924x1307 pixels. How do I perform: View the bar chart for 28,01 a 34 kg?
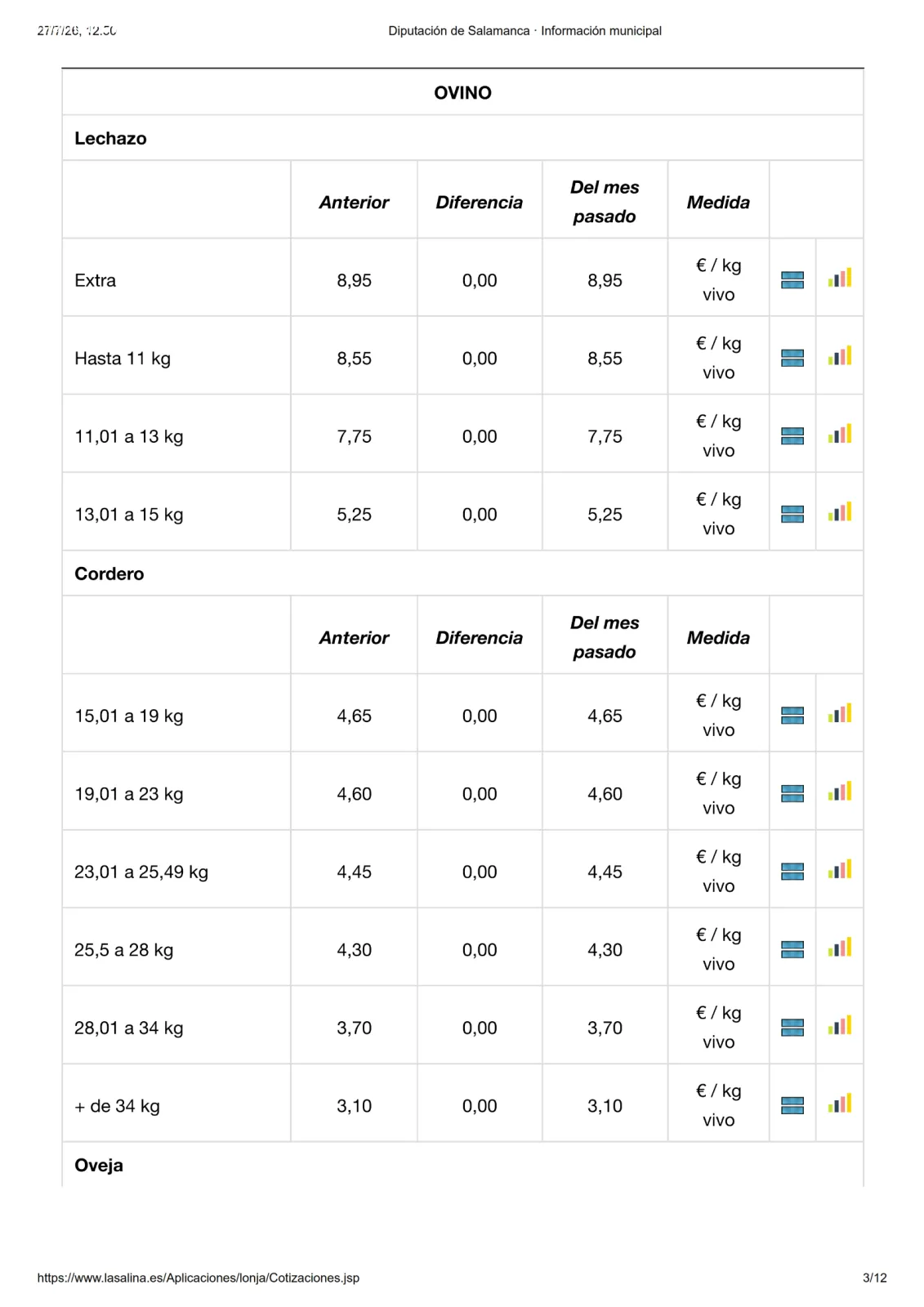coord(839,1025)
